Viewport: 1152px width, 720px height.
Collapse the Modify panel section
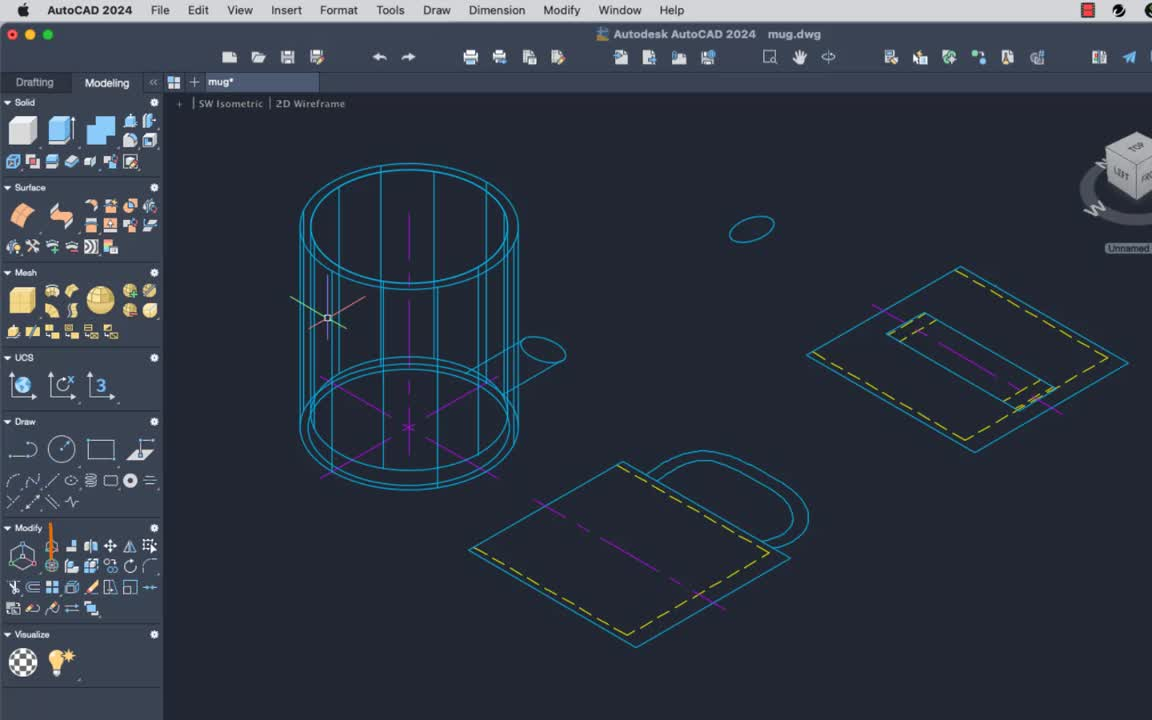(7, 528)
